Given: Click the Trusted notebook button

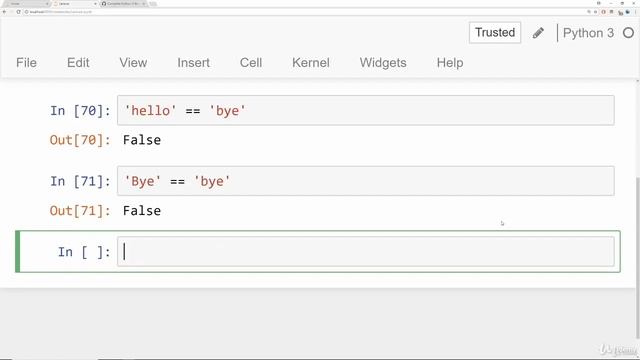Looking at the screenshot, I should coord(495,32).
